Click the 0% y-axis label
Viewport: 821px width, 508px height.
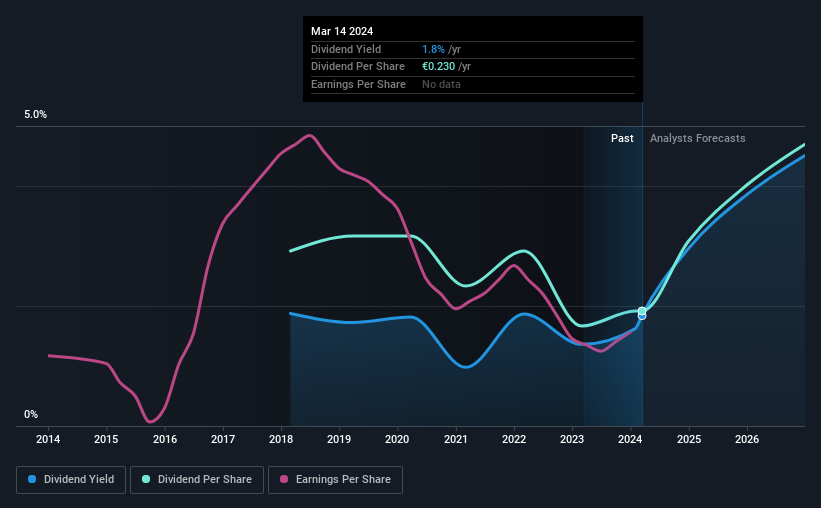(x=31, y=414)
